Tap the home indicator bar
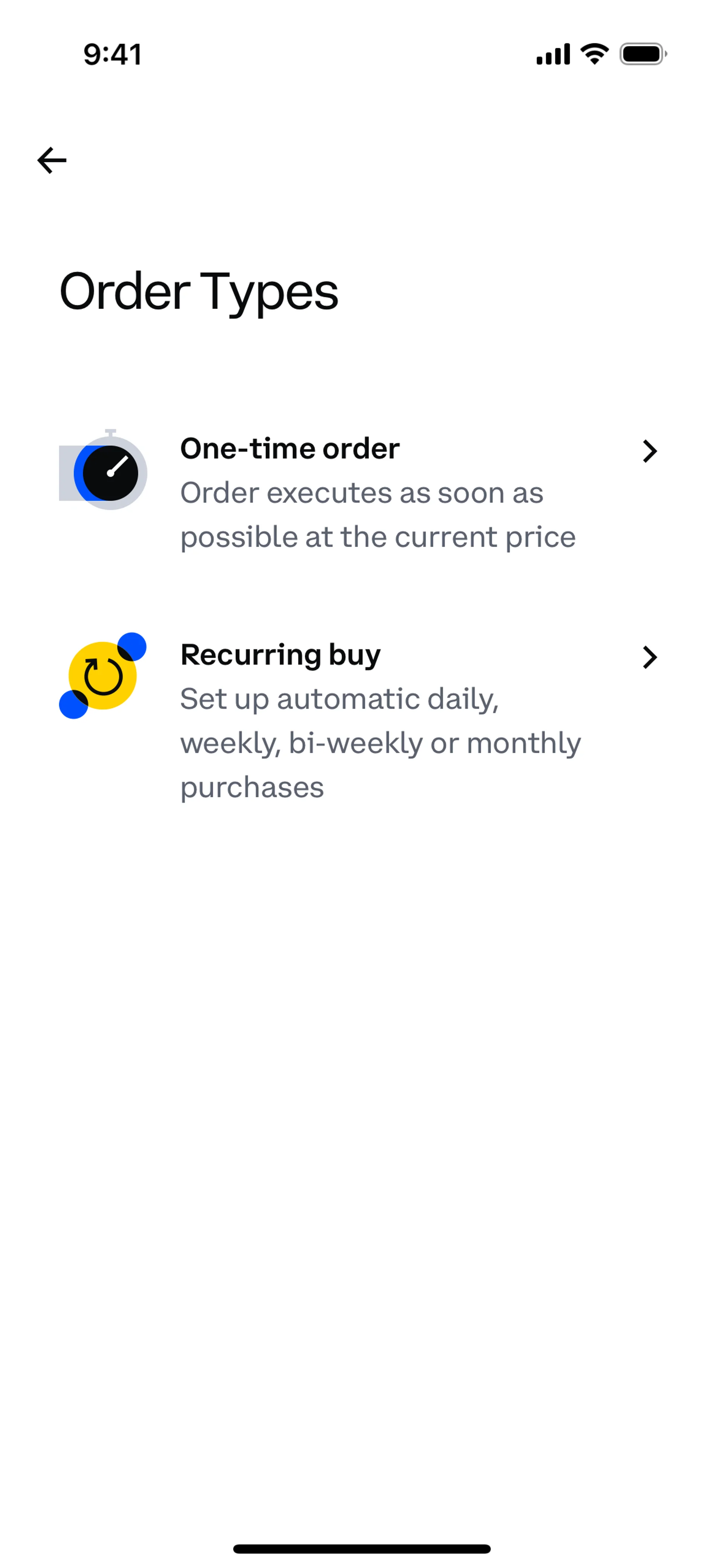 pos(361,1548)
